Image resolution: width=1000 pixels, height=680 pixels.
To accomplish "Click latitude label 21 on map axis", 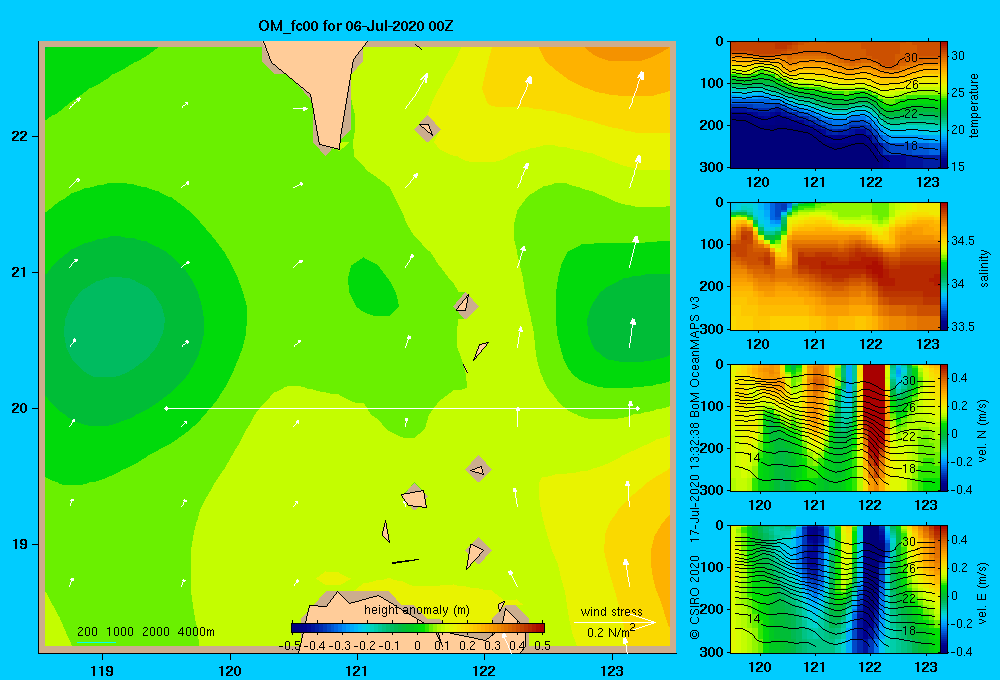I will tap(20, 272).
